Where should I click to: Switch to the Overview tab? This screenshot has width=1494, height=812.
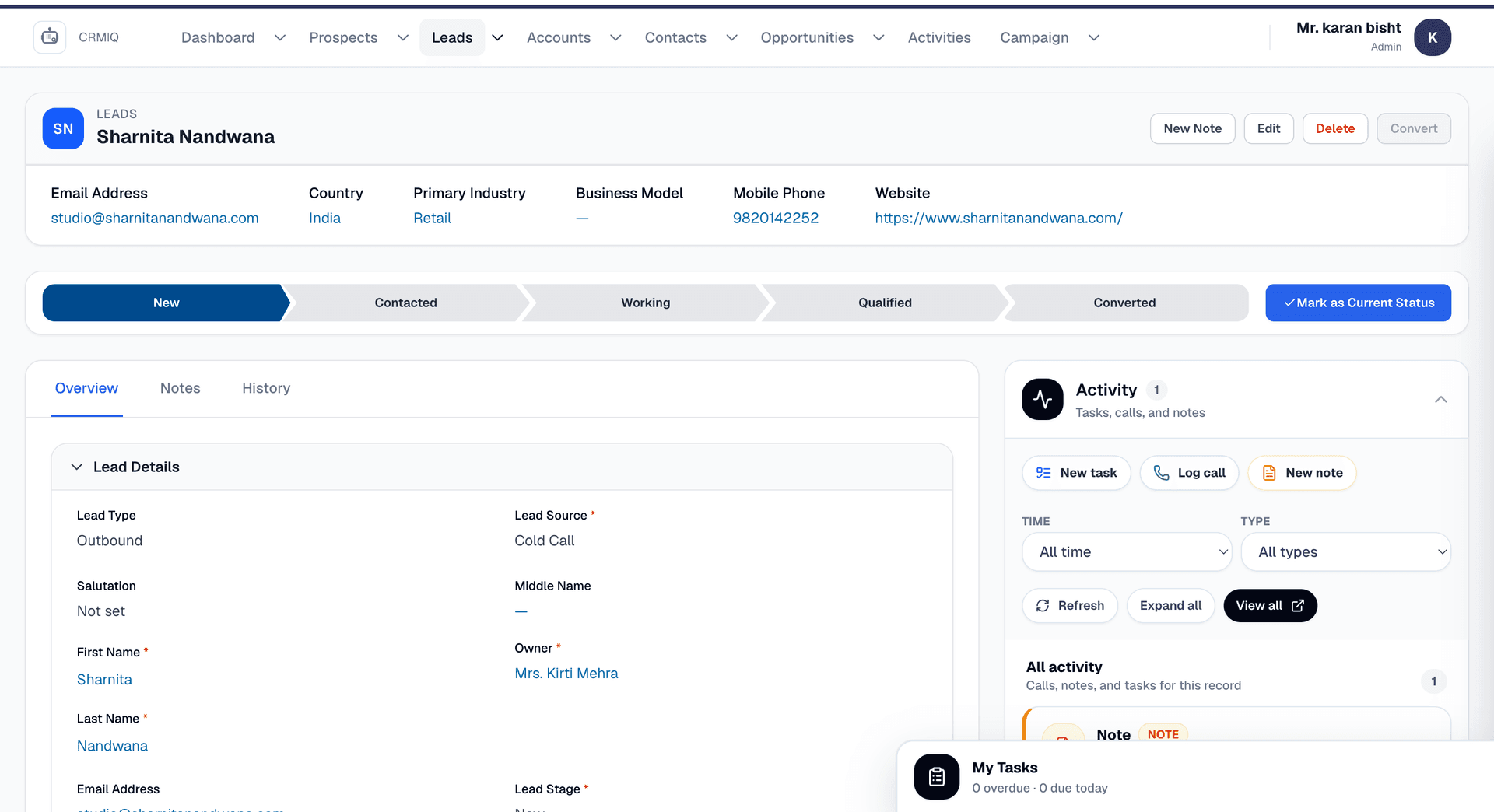(86, 388)
